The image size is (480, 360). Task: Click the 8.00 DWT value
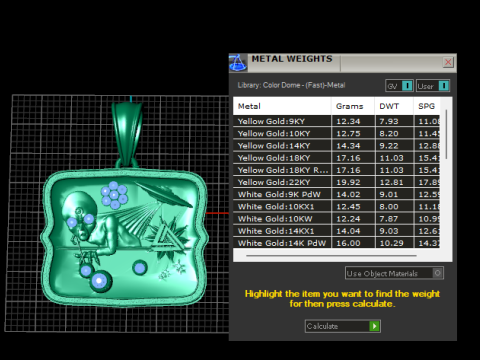(x=389, y=207)
